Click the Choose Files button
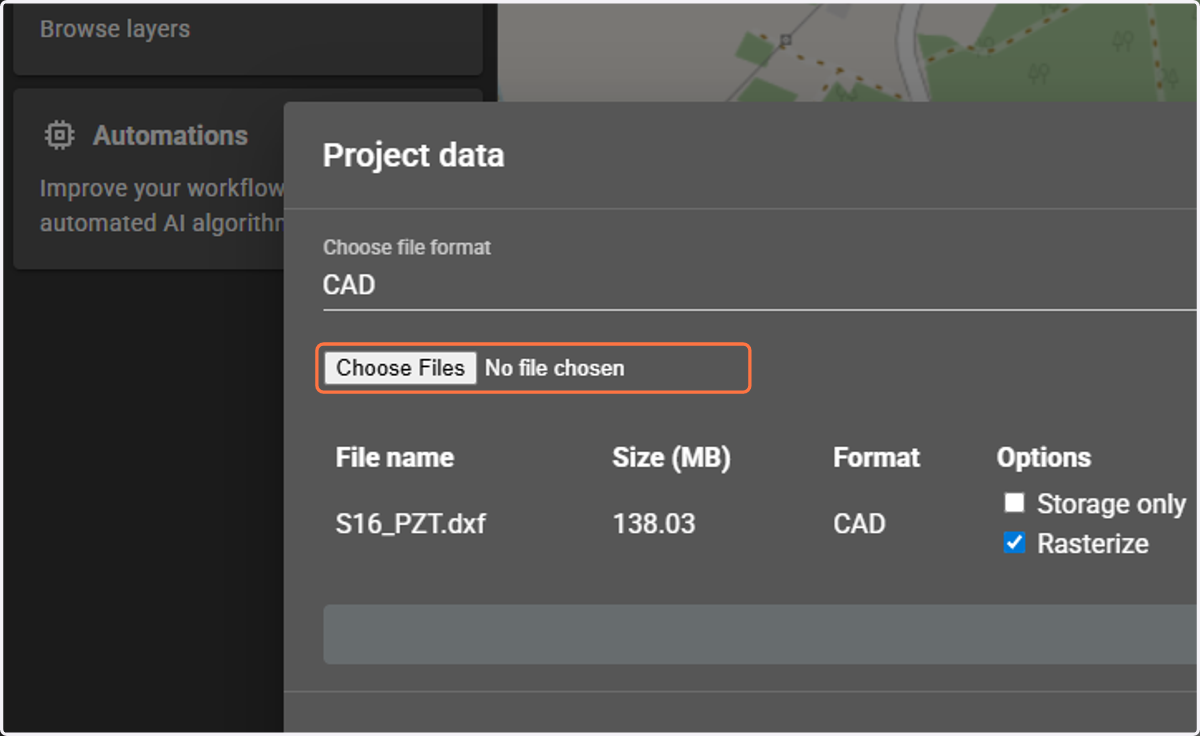1200x736 pixels. coord(400,368)
